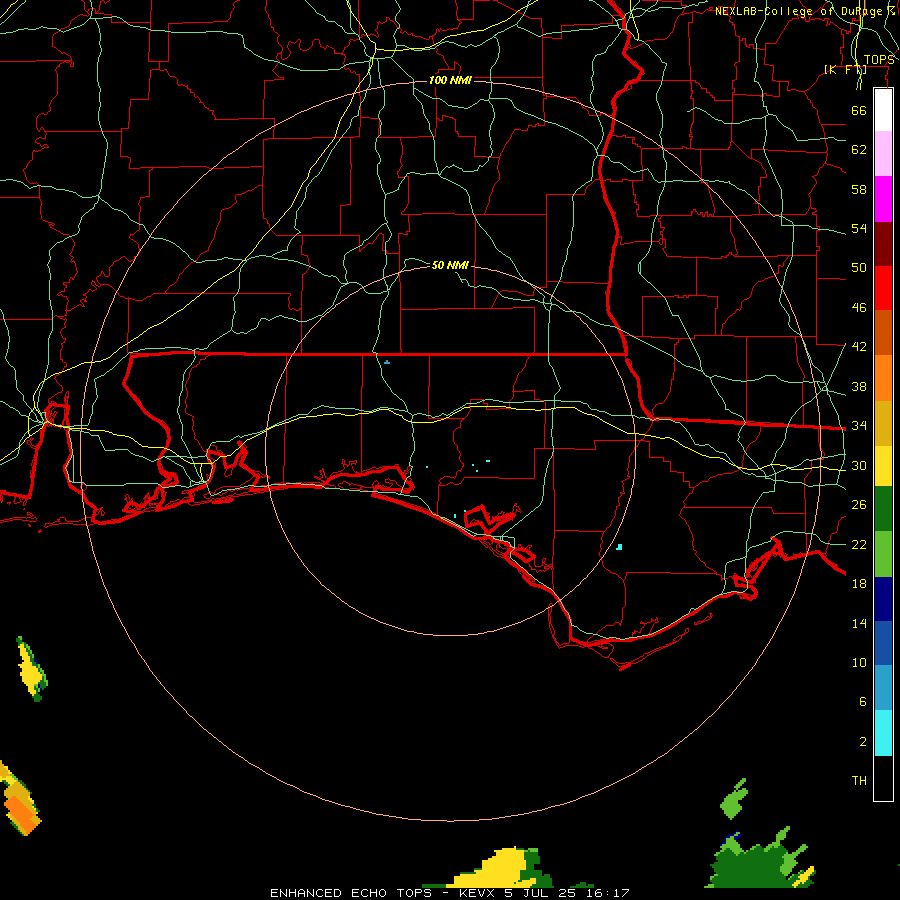Click the "34" legend value
Image resolution: width=900 pixels, height=900 pixels.
(859, 426)
